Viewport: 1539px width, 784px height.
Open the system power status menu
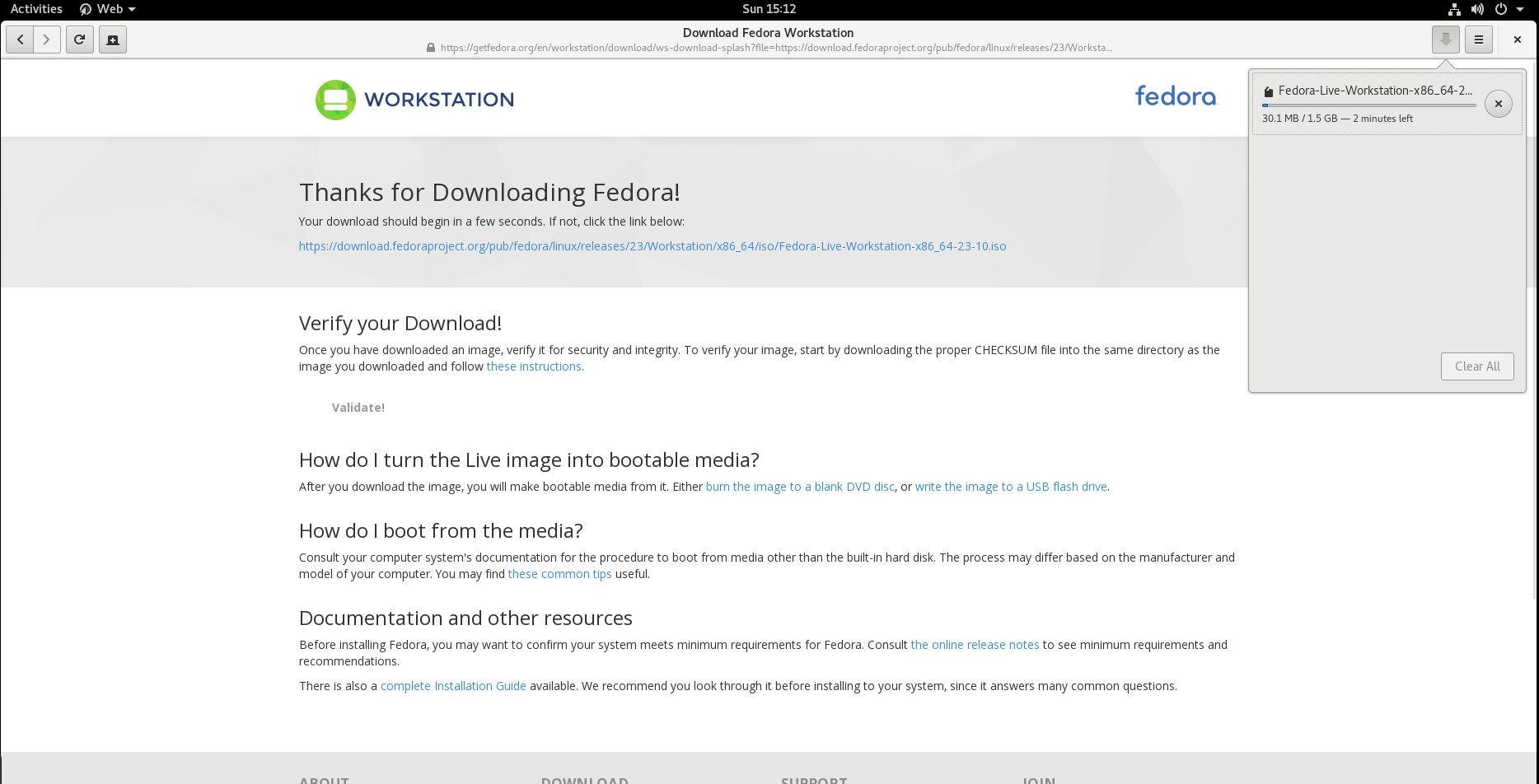(x=1509, y=9)
